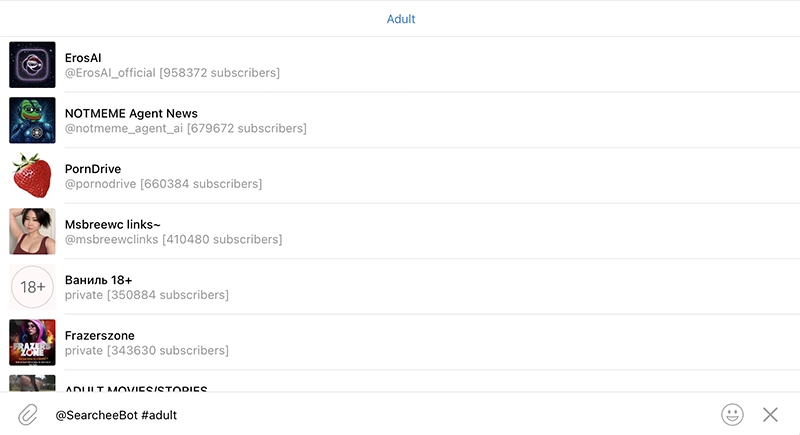Click the @SearcheeBot #adult message field
The image size is (800, 435).
pyautogui.click(x=380, y=414)
